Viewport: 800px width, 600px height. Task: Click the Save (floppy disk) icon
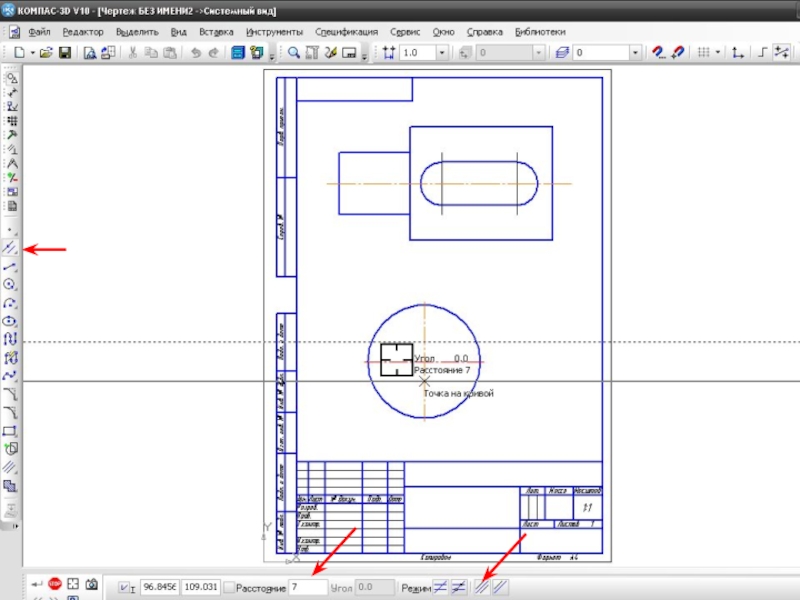coord(64,53)
